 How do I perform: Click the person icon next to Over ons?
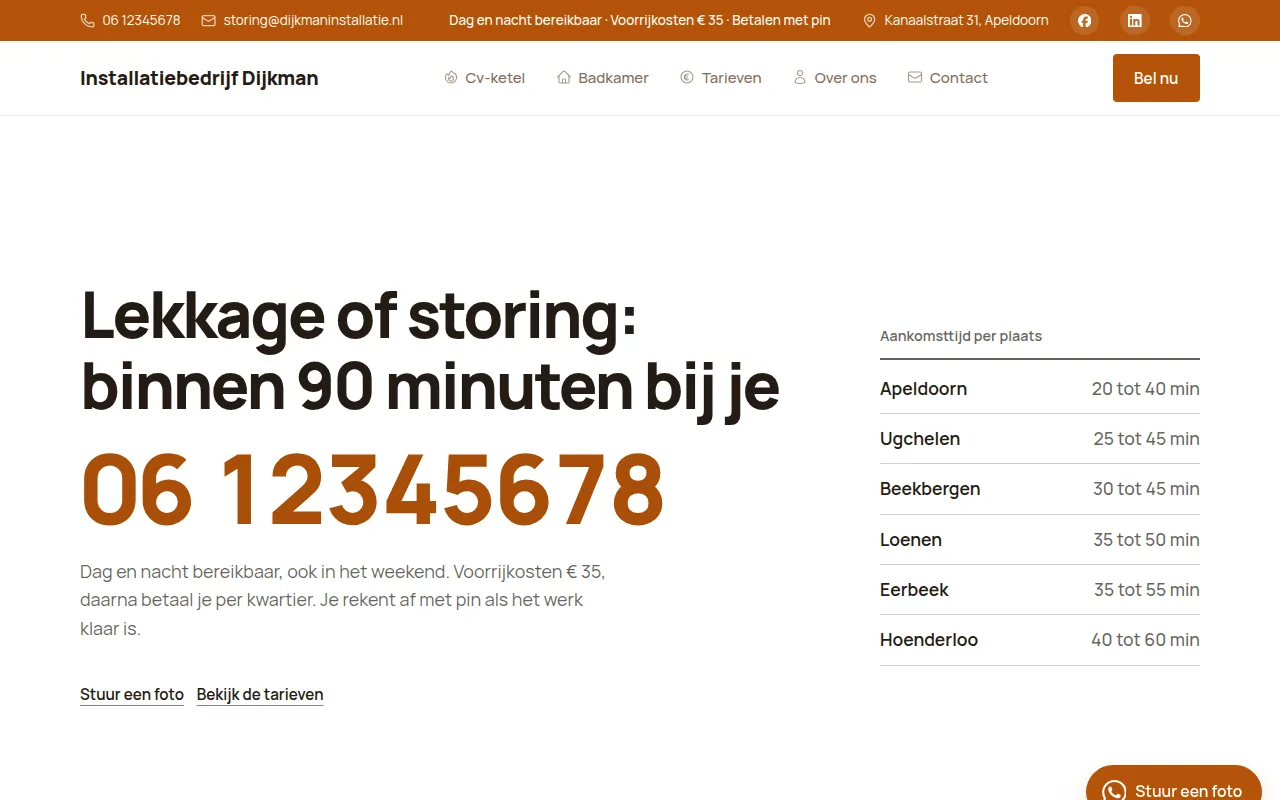tap(800, 77)
